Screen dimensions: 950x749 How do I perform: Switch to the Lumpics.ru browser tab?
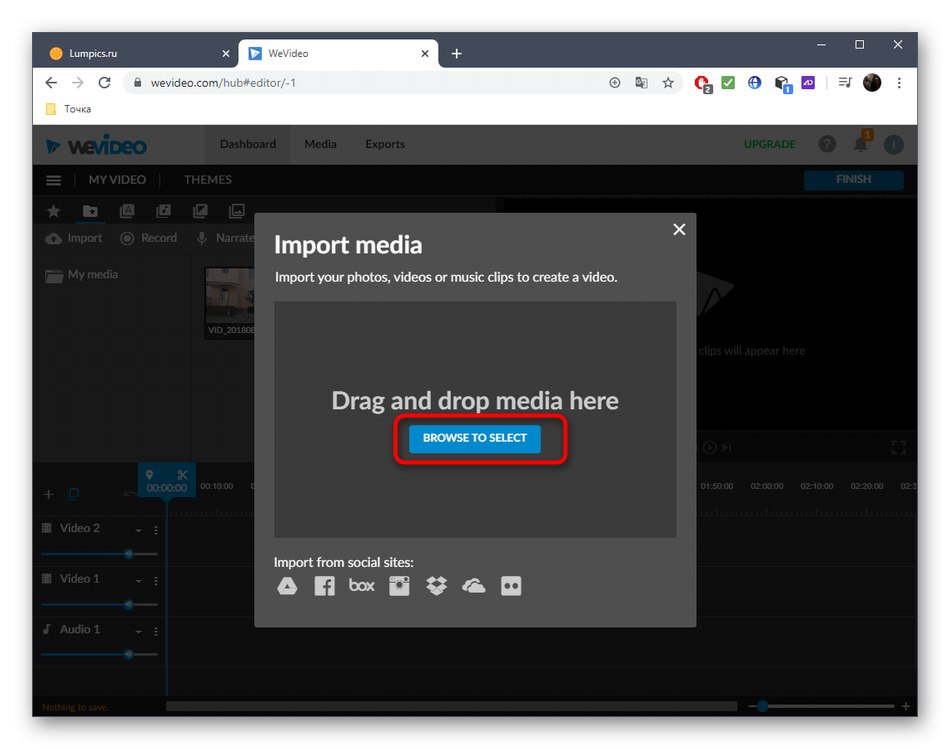tap(139, 53)
